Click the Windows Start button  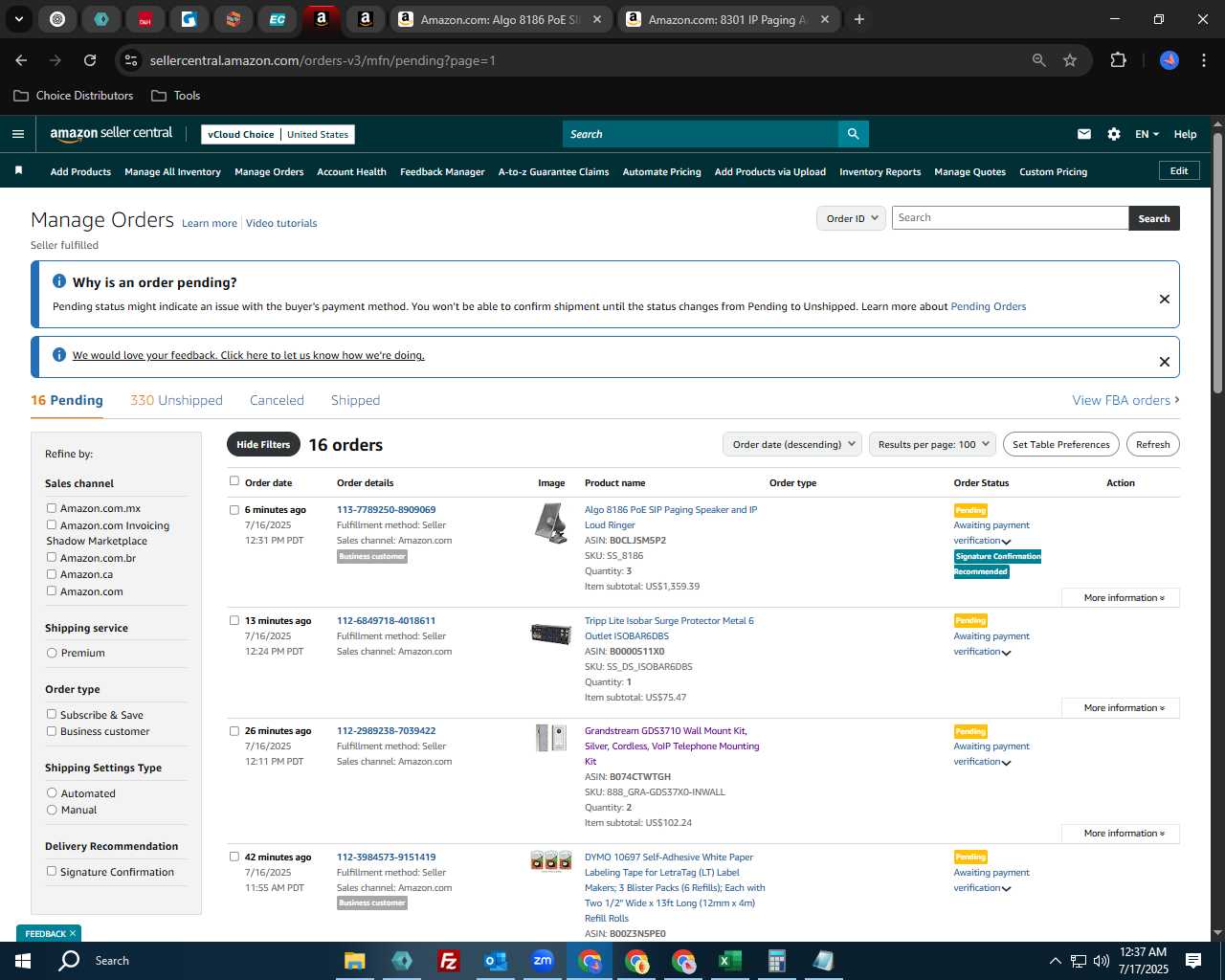click(23, 961)
